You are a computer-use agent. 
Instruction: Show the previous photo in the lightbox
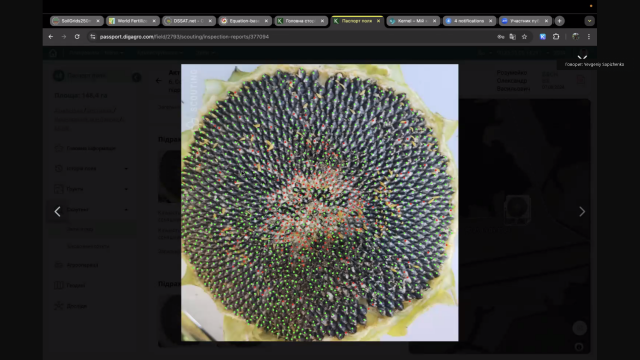[58, 211]
